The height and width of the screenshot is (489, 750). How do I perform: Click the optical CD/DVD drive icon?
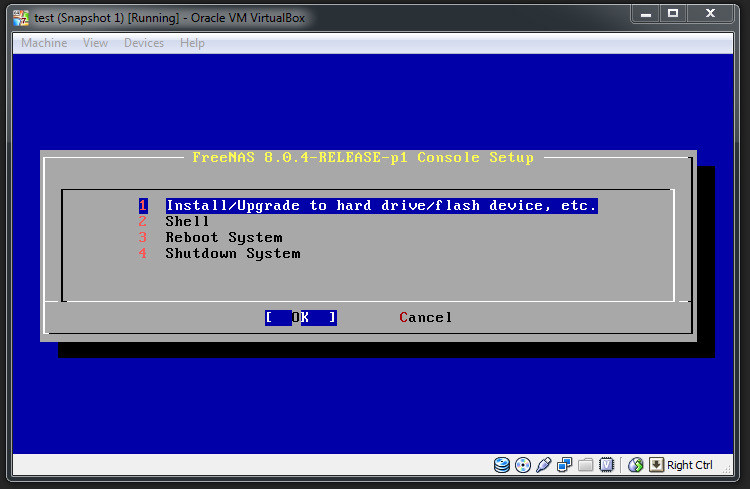click(523, 465)
